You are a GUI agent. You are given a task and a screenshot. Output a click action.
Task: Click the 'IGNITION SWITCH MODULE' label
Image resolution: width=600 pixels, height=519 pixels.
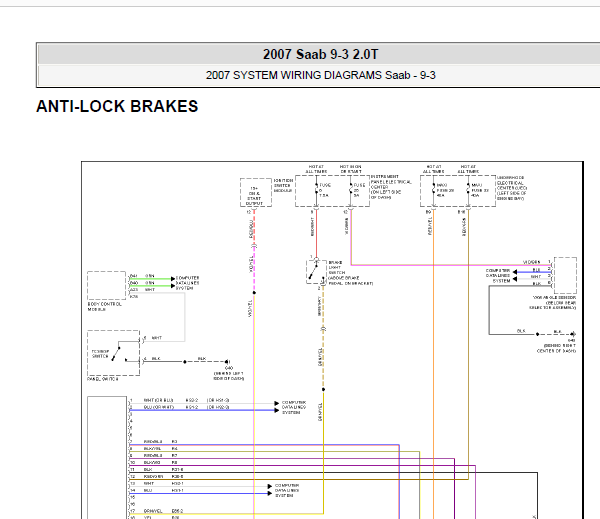click(283, 185)
